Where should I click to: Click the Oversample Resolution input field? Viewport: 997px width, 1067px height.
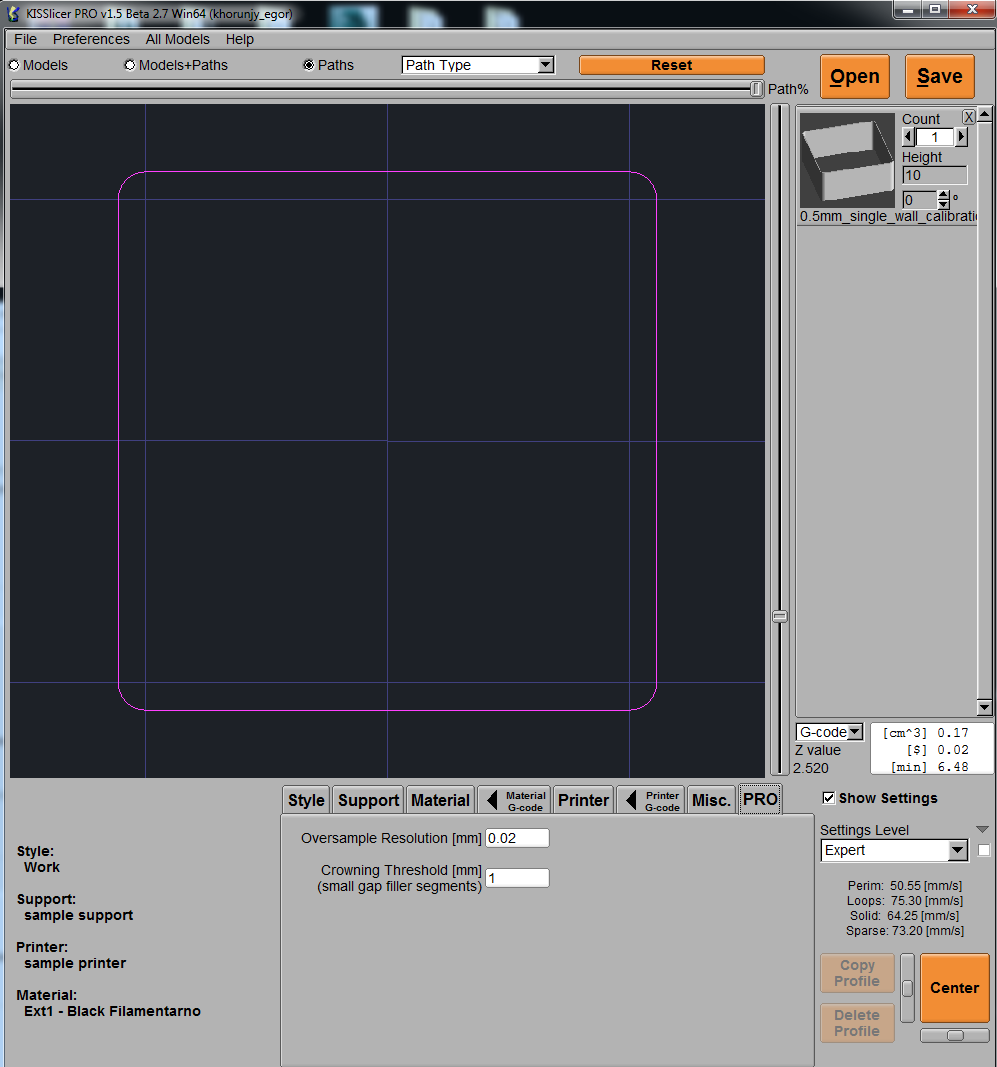[517, 838]
